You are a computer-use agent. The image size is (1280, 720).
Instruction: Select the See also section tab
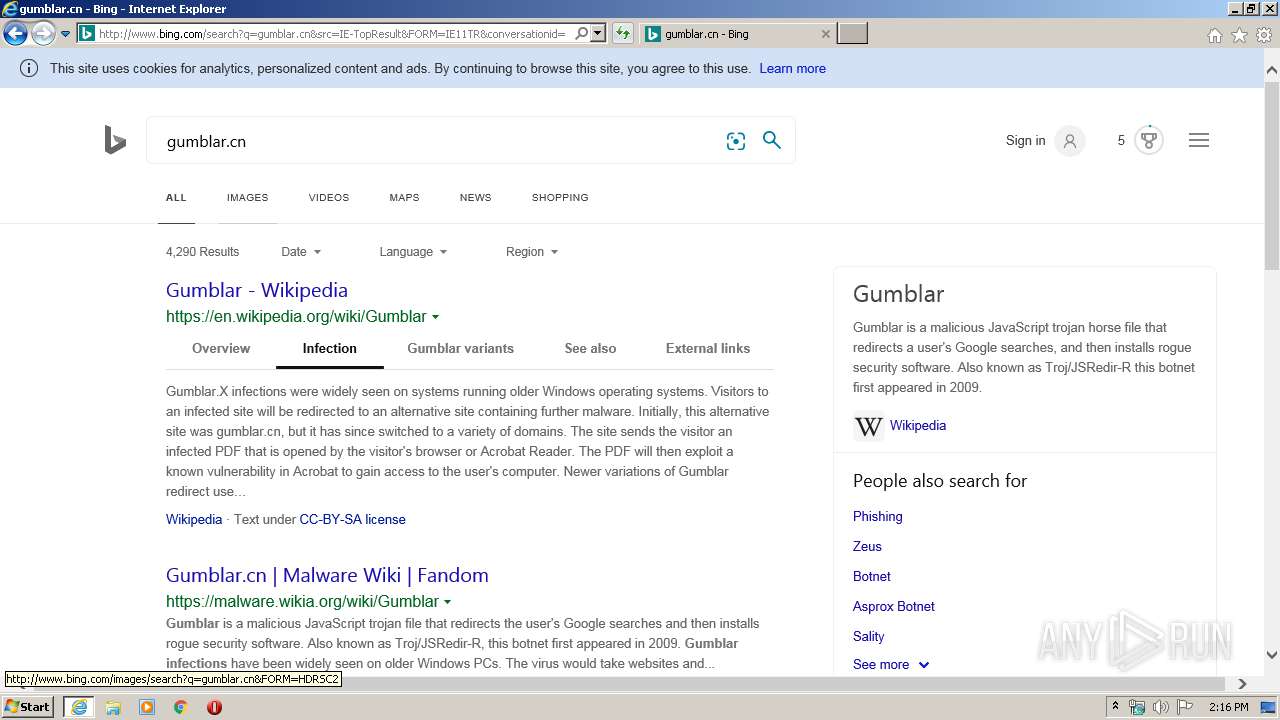(x=590, y=348)
